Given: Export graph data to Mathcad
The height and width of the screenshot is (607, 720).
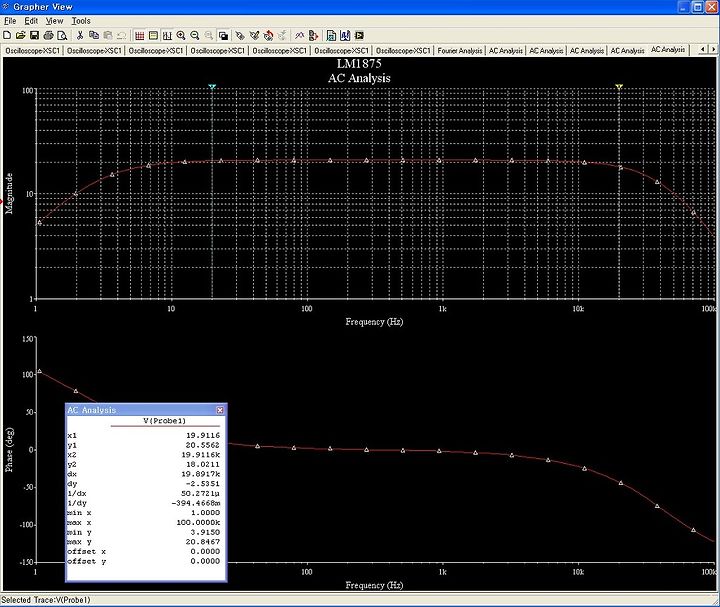Looking at the screenshot, I should [x=345, y=35].
